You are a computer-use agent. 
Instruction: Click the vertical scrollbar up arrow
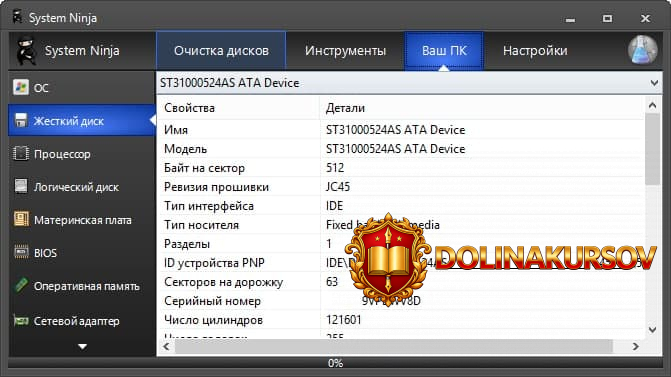(653, 105)
